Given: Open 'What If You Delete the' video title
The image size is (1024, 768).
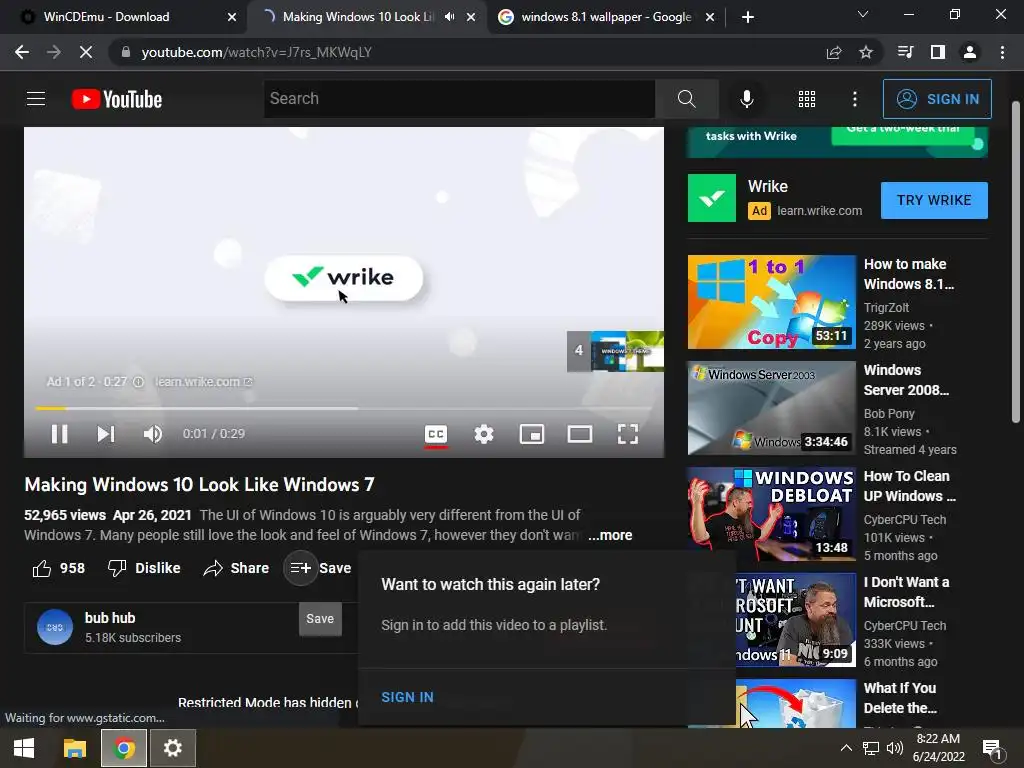Looking at the screenshot, I should point(901,697).
